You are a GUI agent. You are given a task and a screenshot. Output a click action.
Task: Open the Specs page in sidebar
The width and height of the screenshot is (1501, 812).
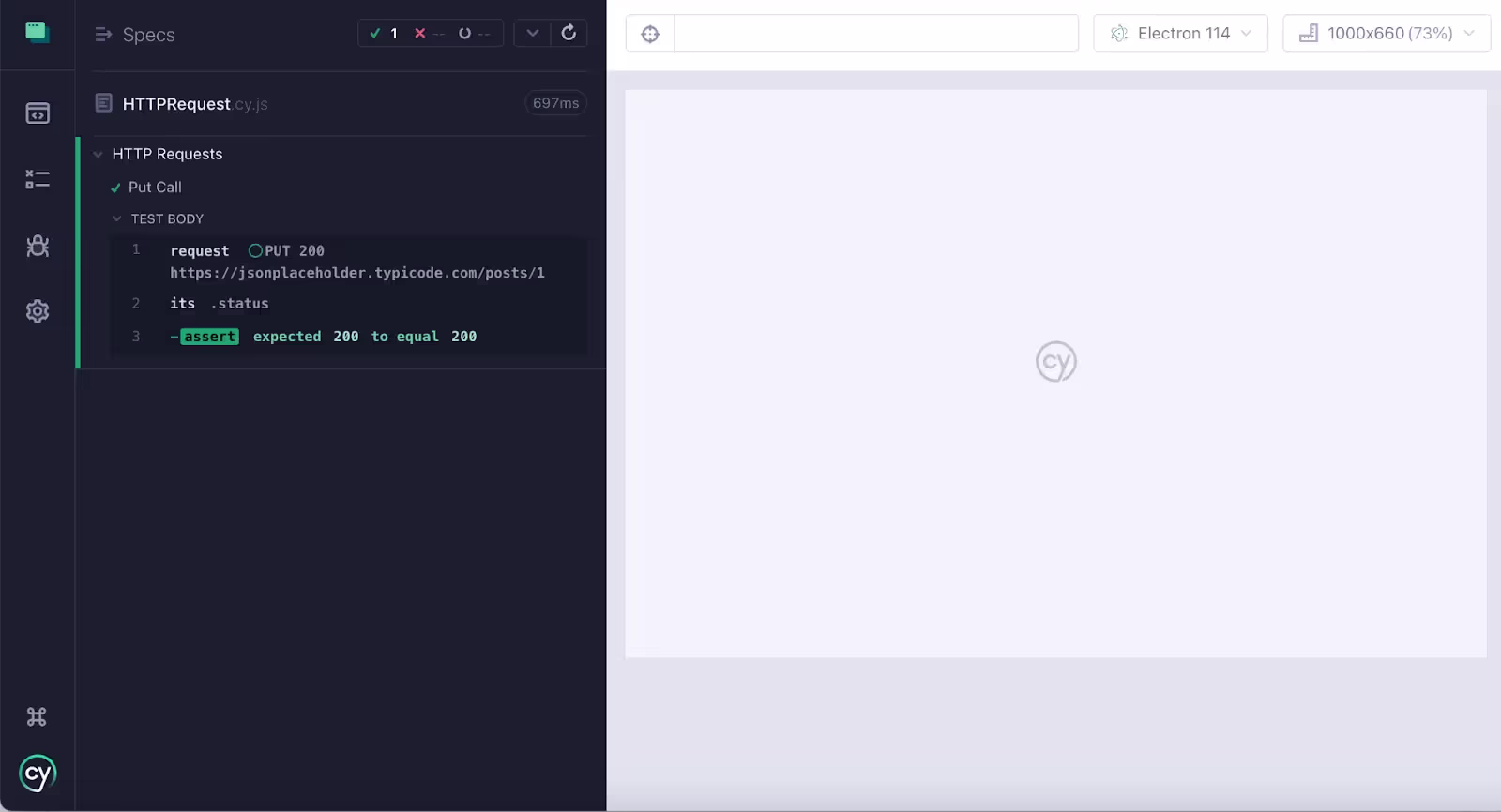click(x=38, y=113)
